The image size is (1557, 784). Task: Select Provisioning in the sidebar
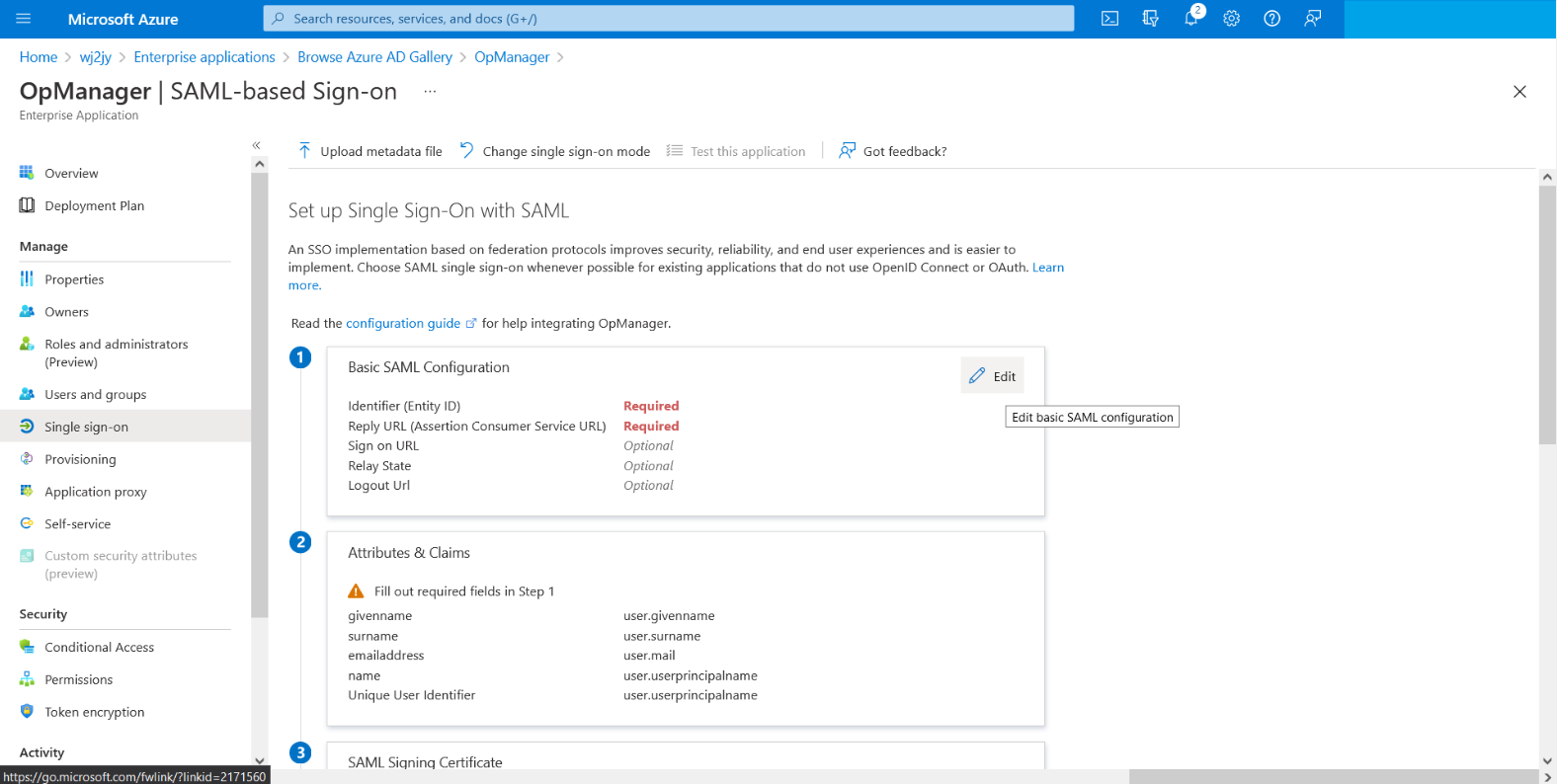point(80,459)
